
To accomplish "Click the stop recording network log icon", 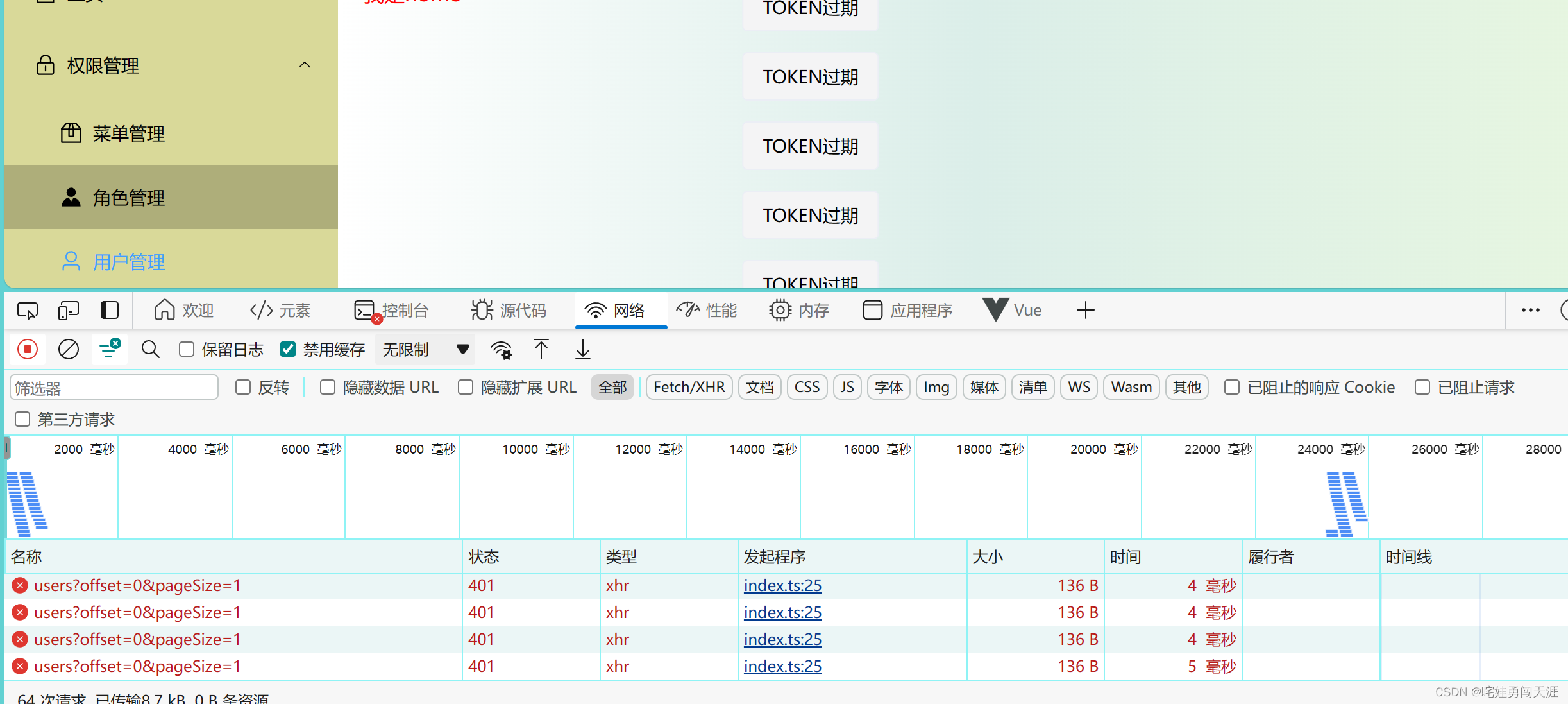I will point(28,350).
